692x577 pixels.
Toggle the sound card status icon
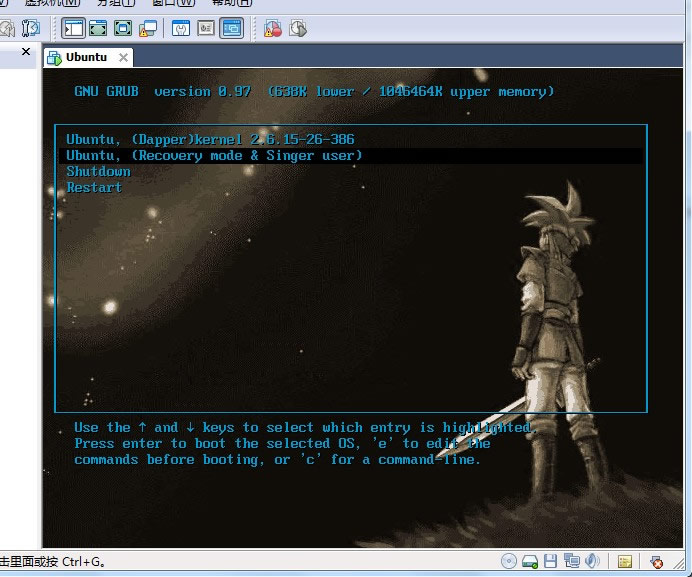592,562
